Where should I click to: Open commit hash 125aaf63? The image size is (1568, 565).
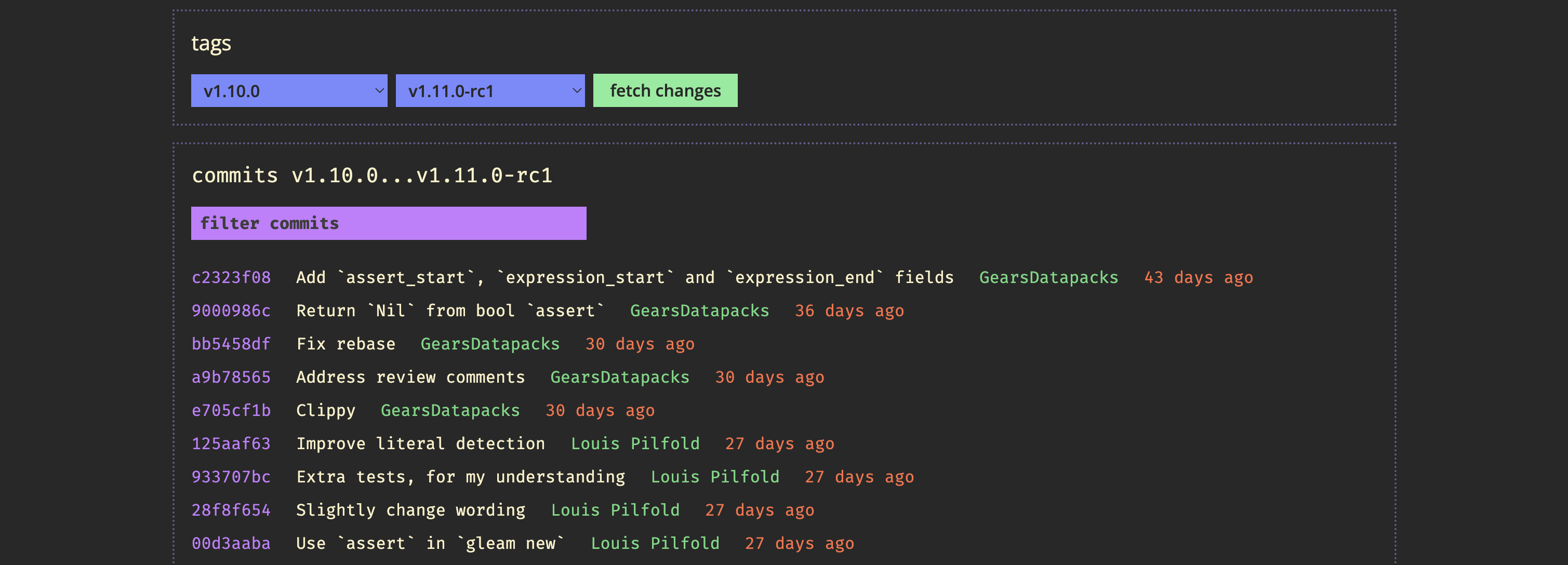pyautogui.click(x=231, y=443)
